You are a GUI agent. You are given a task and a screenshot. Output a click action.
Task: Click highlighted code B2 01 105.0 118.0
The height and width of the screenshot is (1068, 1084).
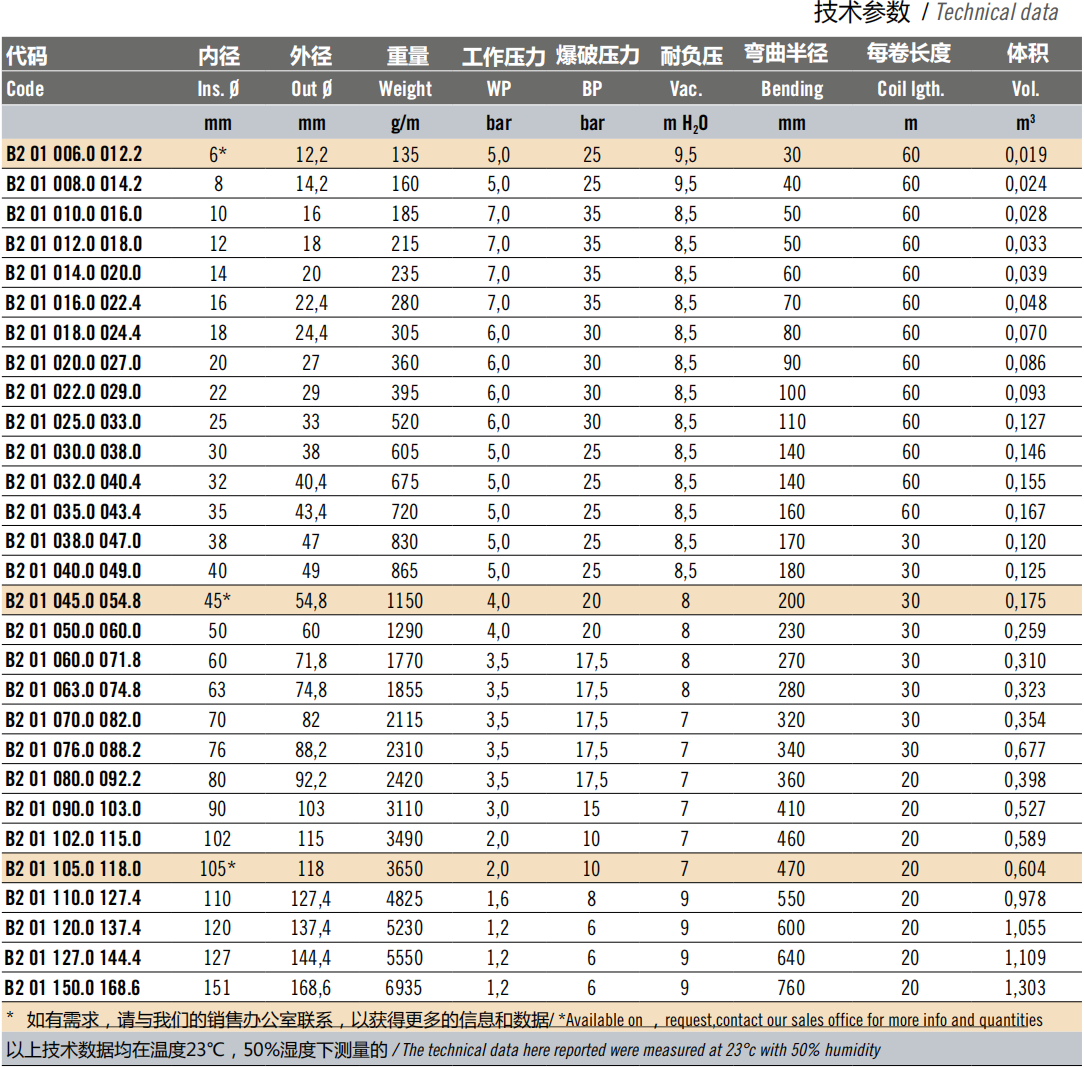(73, 868)
